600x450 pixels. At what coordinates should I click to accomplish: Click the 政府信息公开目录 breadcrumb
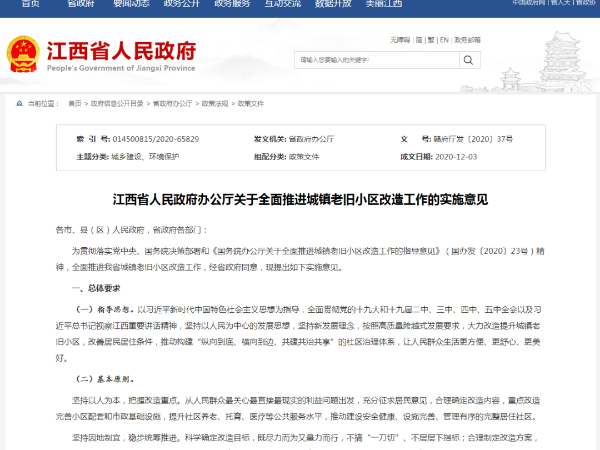[117, 103]
